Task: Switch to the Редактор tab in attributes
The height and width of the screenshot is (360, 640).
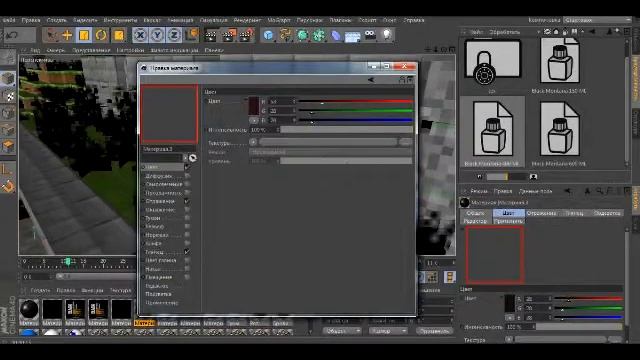Action: 476,221
